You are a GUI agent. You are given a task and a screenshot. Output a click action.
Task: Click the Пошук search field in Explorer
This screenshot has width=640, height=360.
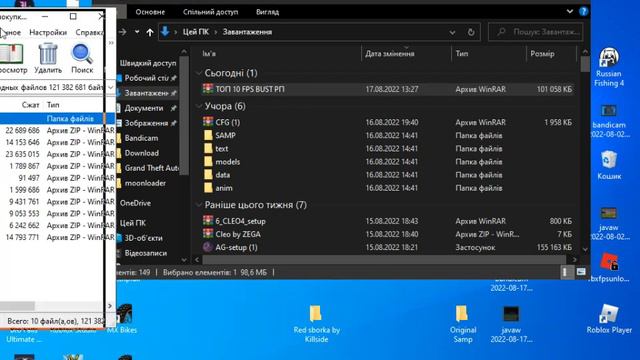pyautogui.click(x=536, y=32)
